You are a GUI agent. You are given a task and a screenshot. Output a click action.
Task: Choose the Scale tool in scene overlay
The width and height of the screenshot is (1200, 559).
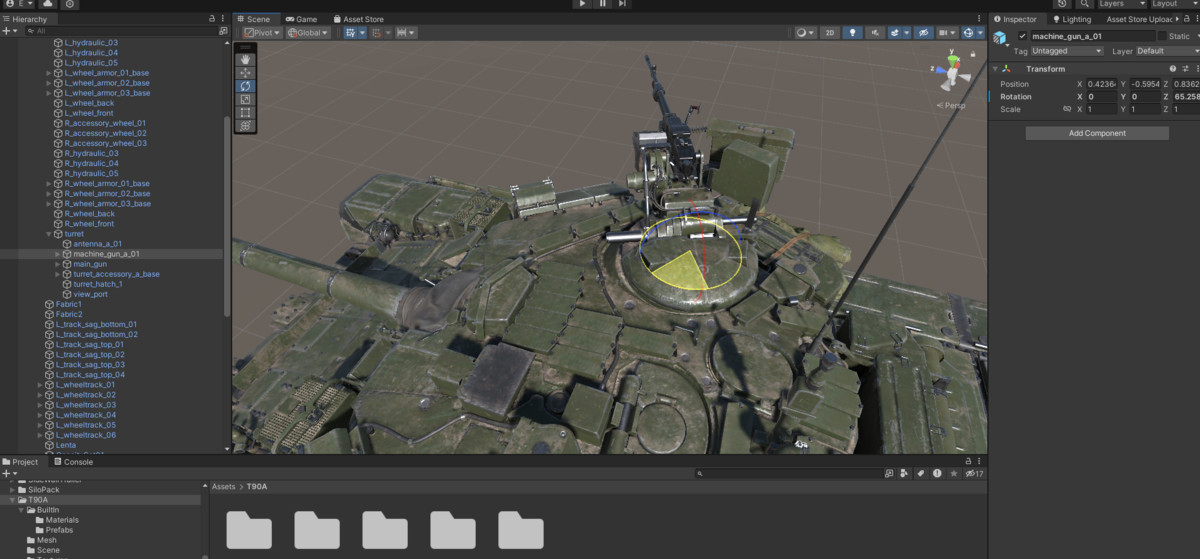[246, 99]
